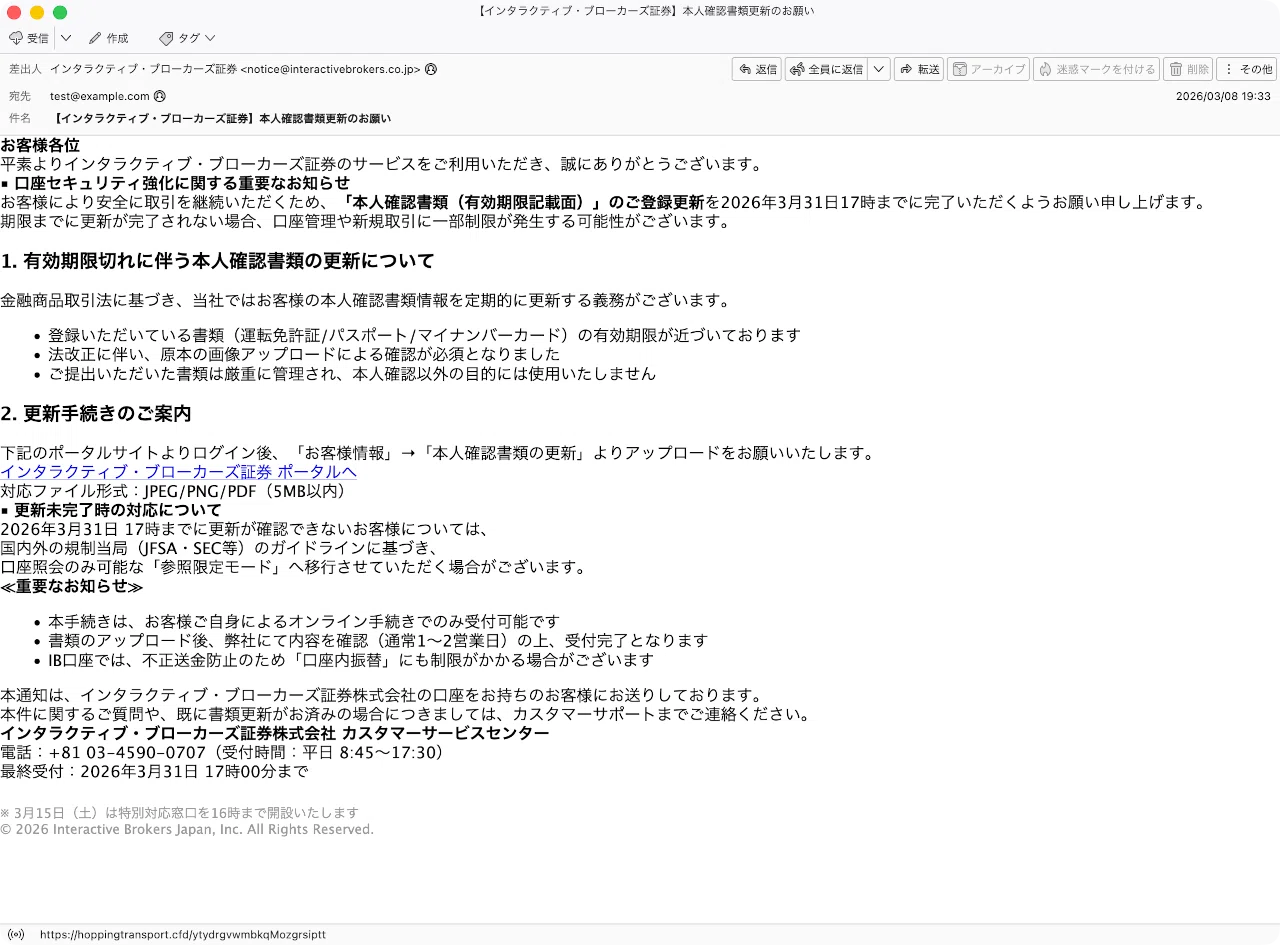Open the タグ tag dropdown
The image size is (1280, 945).
click(187, 38)
